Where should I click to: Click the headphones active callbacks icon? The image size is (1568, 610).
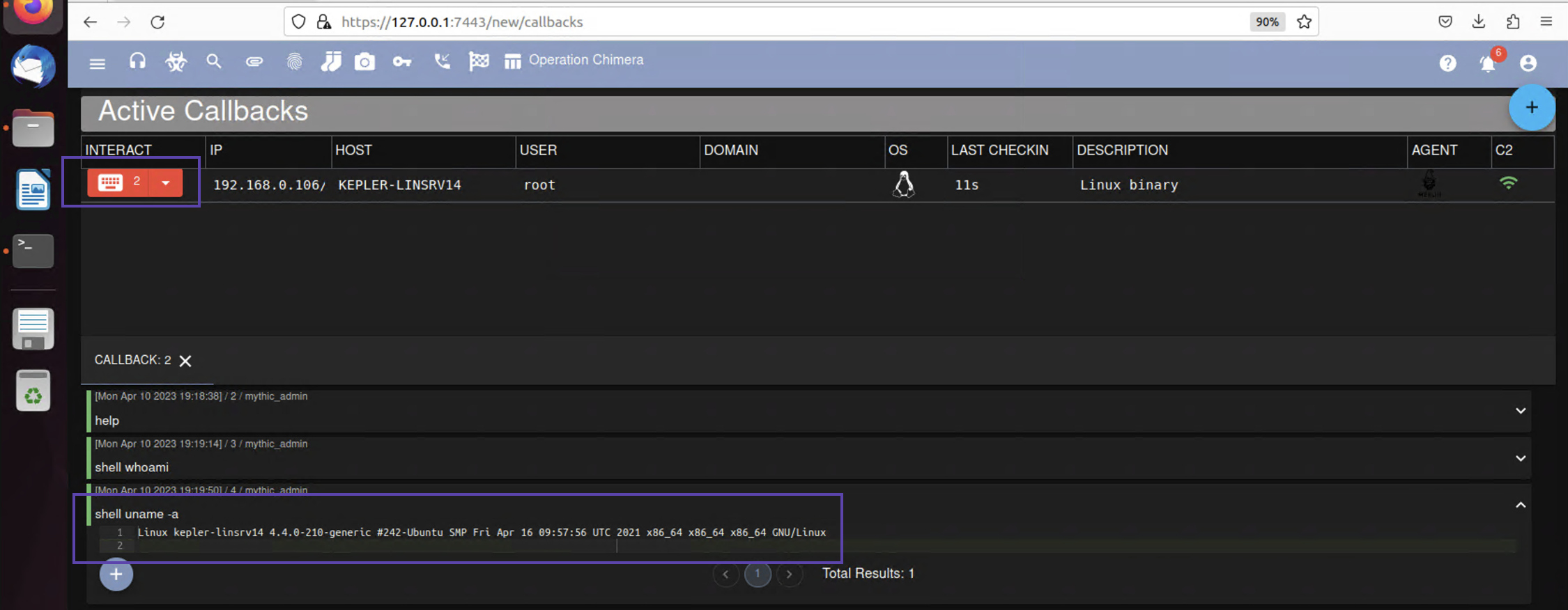(137, 62)
